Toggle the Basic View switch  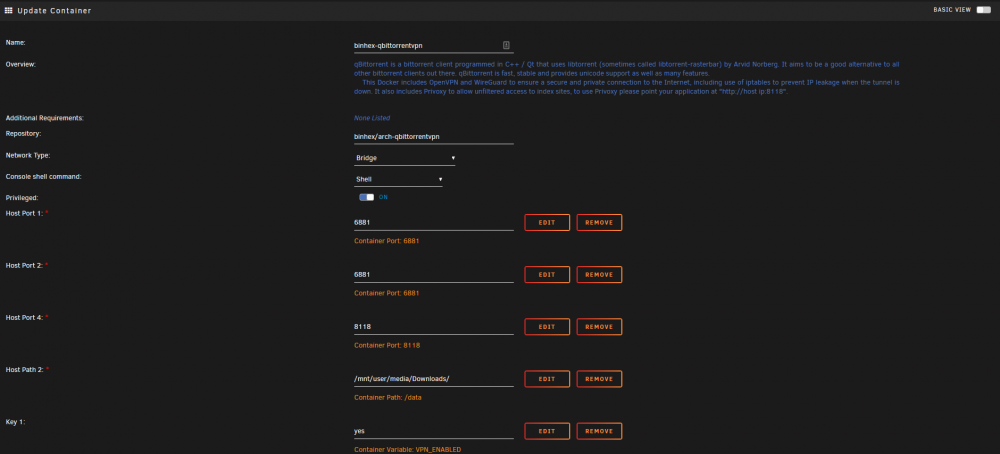tap(983, 10)
